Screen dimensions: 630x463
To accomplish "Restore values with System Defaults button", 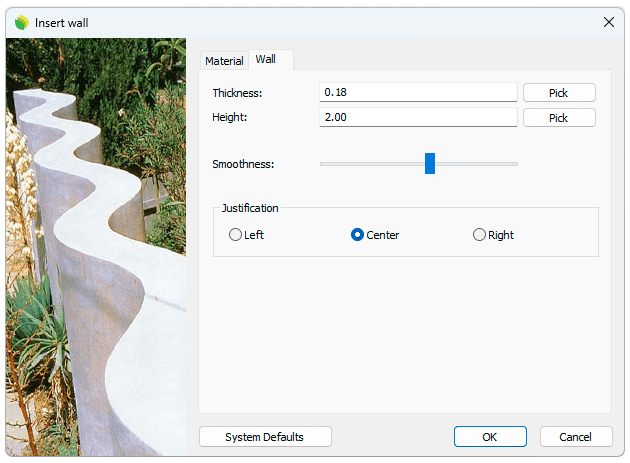I will click(x=265, y=437).
